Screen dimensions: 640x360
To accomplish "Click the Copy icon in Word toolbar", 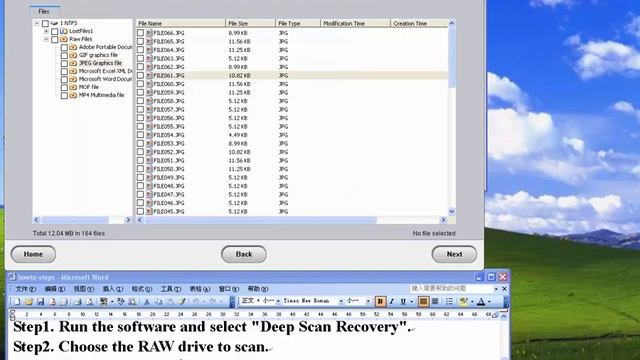I will [x=158, y=302].
